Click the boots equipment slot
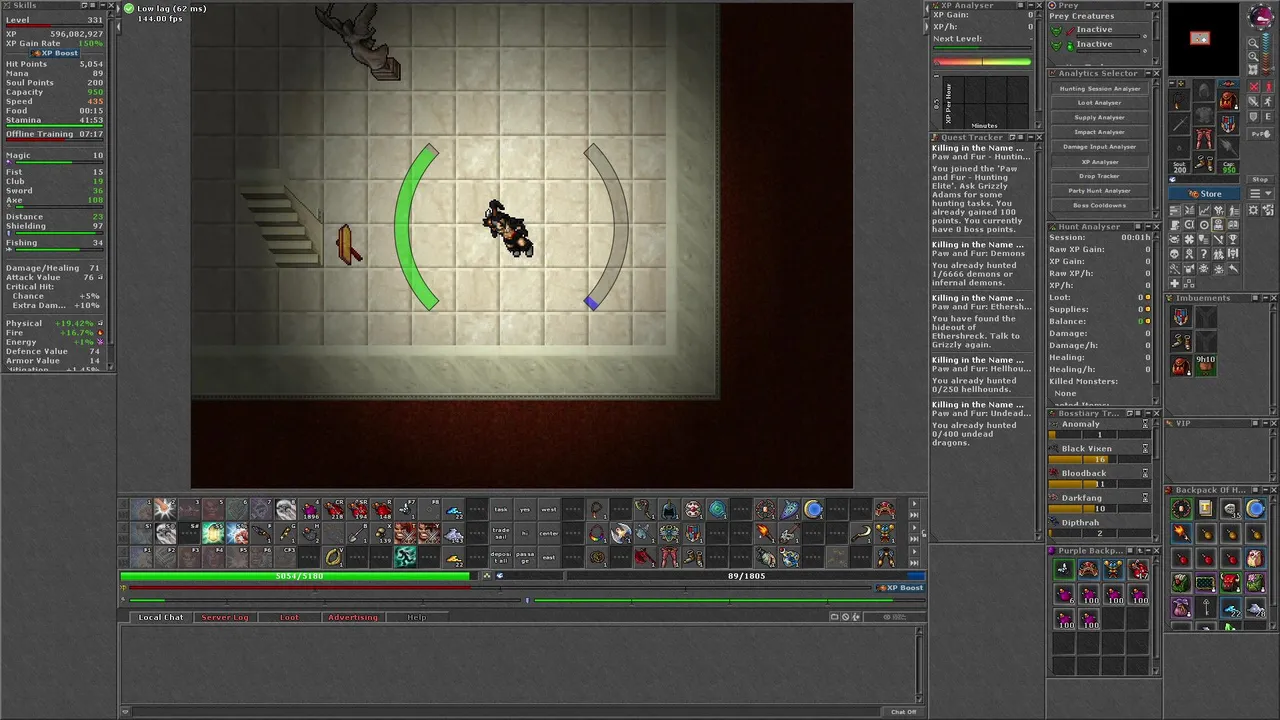1280x720 pixels. (x=1204, y=161)
